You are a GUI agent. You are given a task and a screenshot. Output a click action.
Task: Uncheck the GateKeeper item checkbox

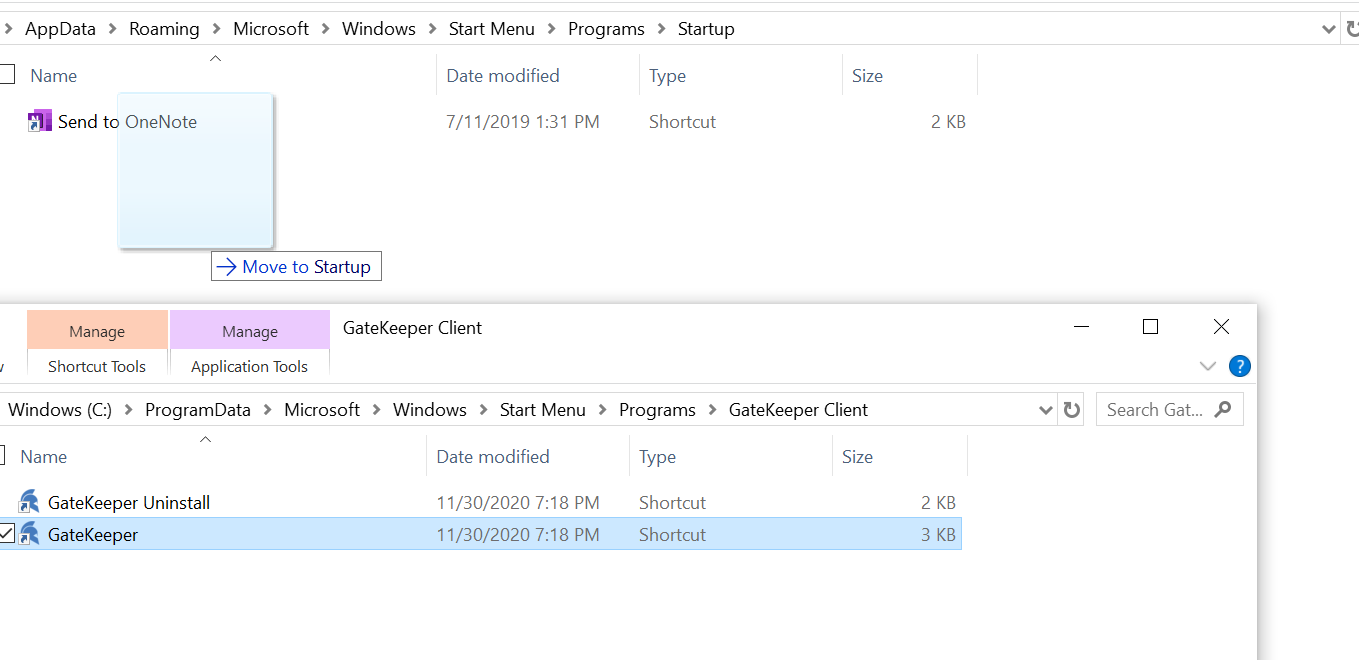[7, 534]
